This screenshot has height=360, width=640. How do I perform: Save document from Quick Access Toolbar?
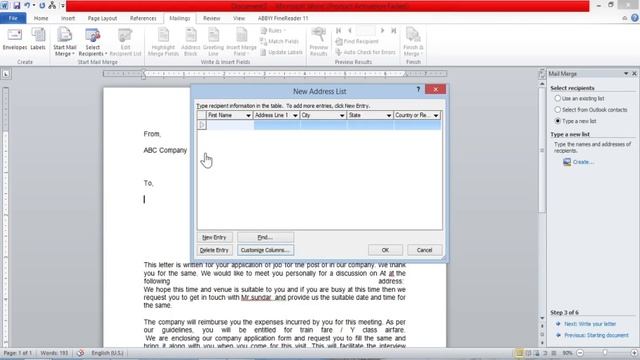tap(17, 6)
